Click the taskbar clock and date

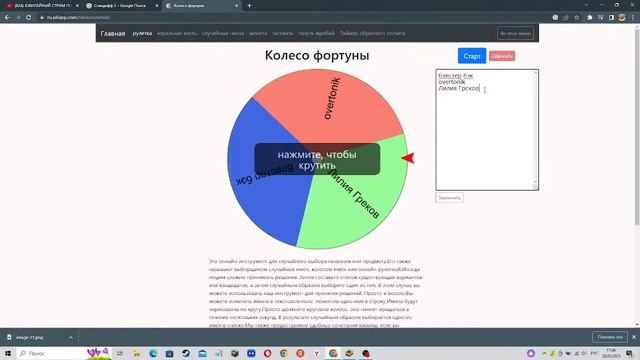611,353
